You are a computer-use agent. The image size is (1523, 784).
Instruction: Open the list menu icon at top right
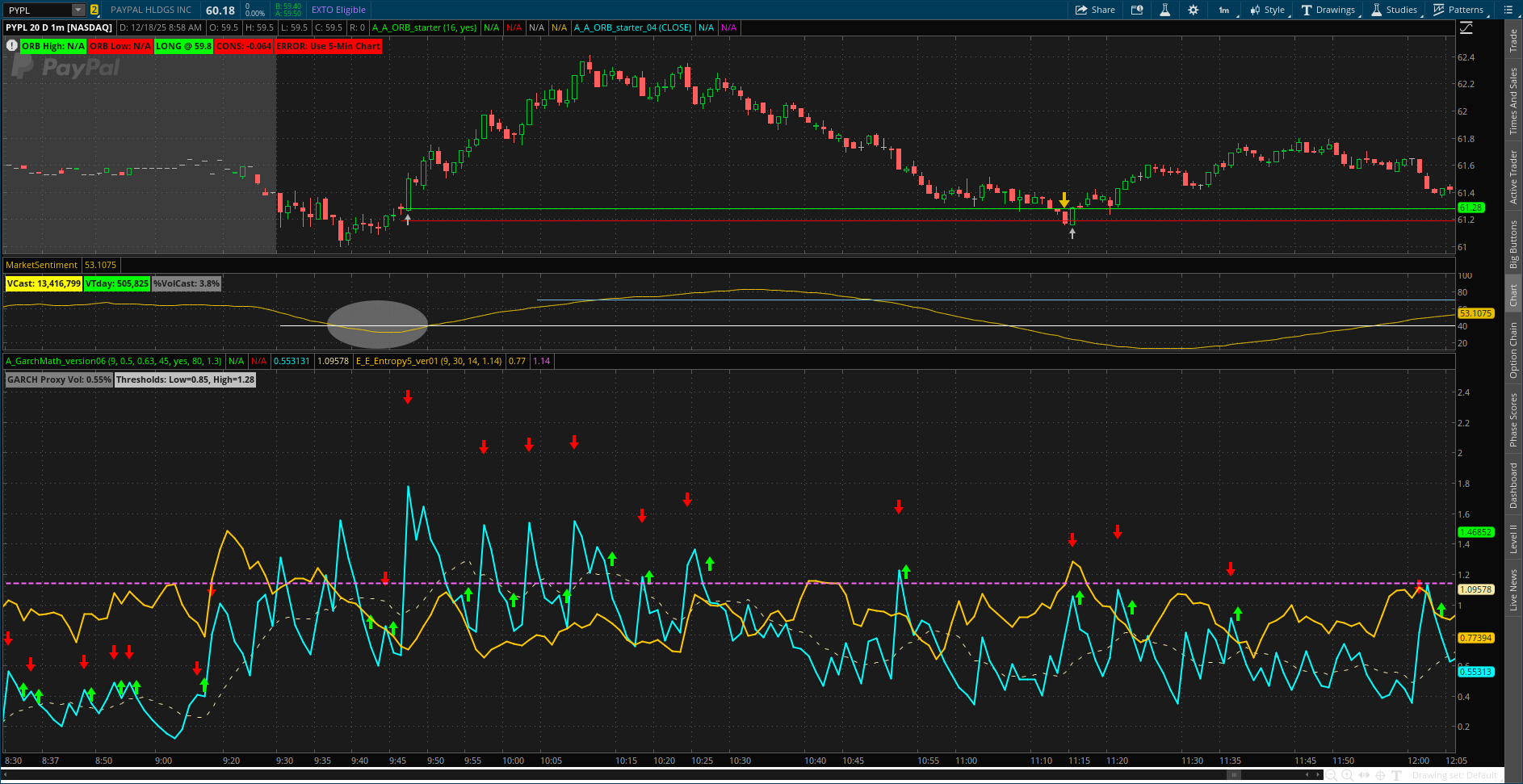point(1508,10)
